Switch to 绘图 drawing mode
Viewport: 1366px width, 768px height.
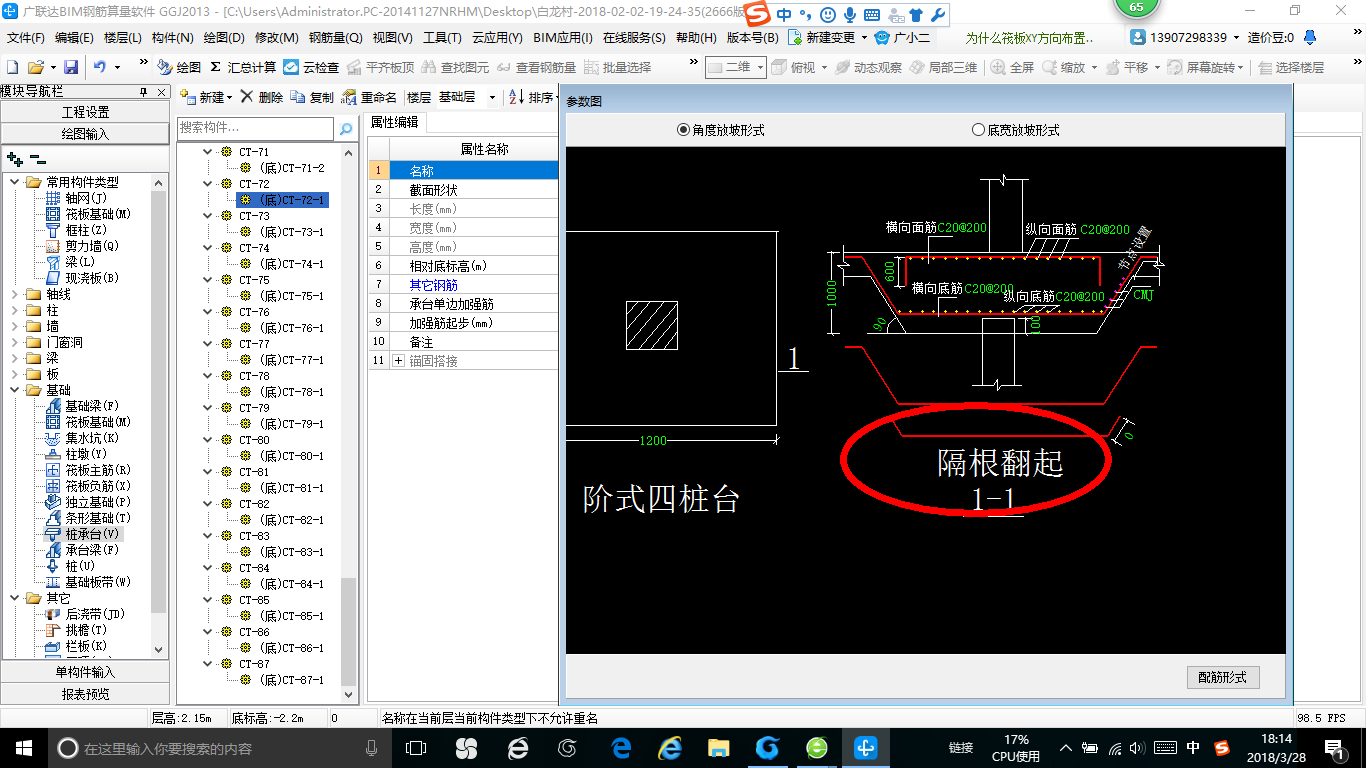click(179, 67)
